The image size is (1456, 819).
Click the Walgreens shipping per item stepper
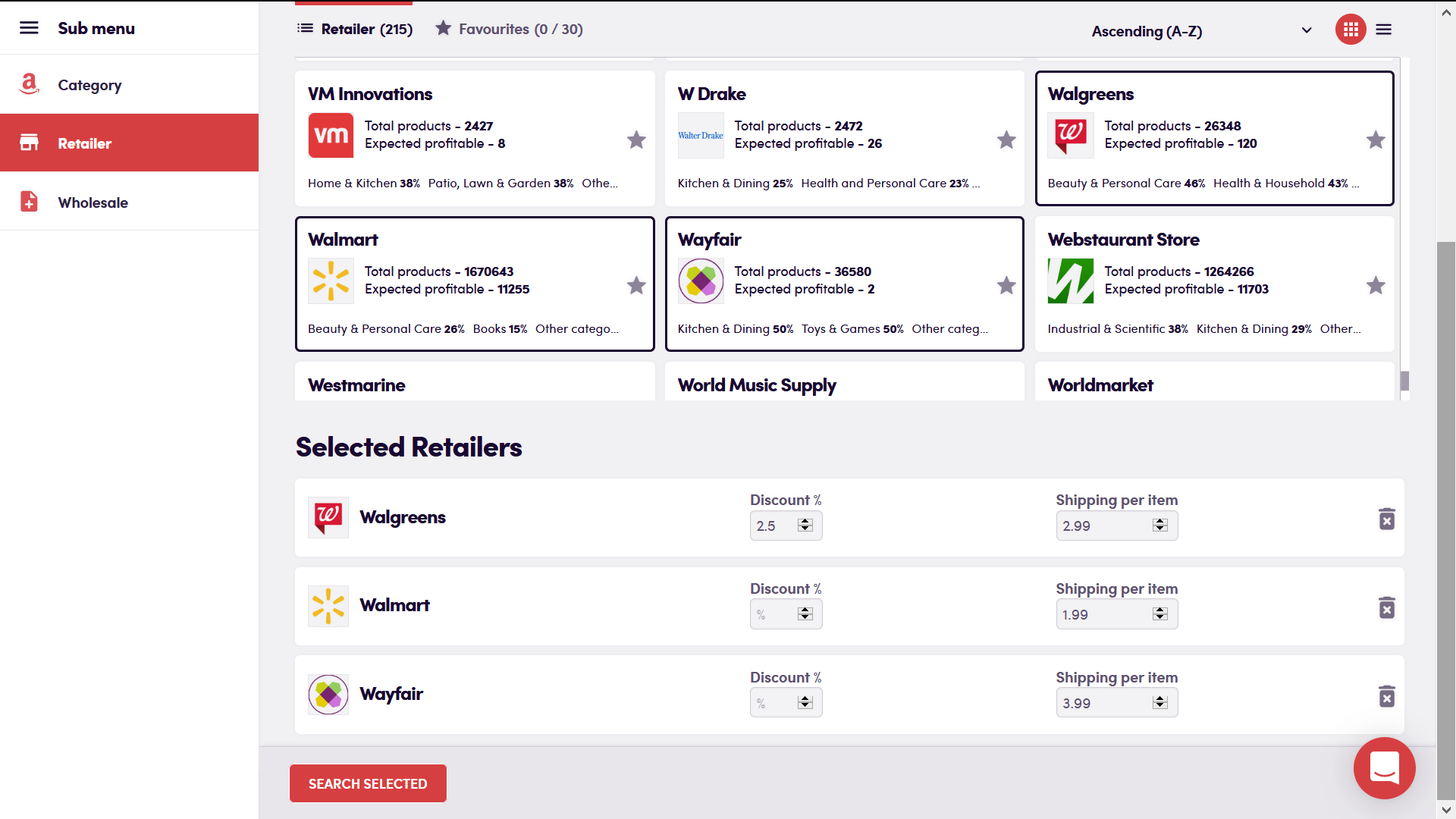click(x=1160, y=525)
